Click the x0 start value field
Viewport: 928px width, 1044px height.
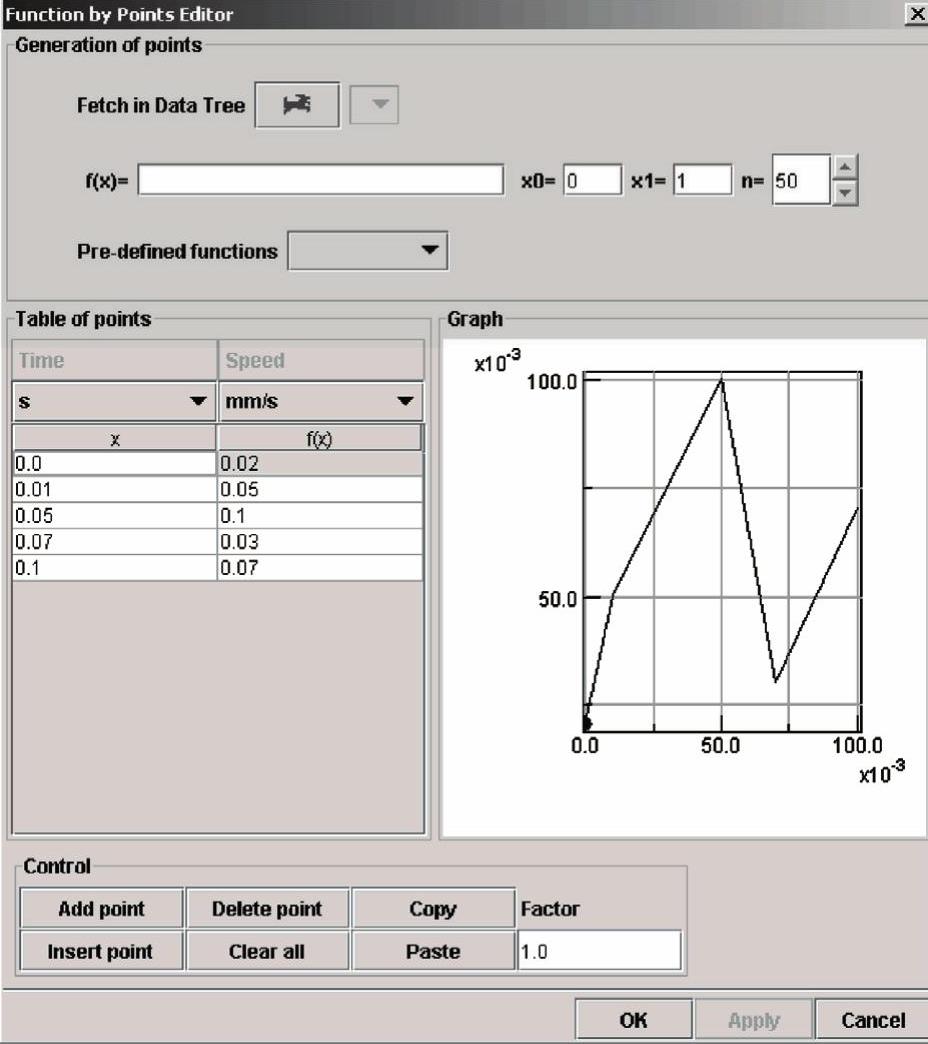click(592, 180)
